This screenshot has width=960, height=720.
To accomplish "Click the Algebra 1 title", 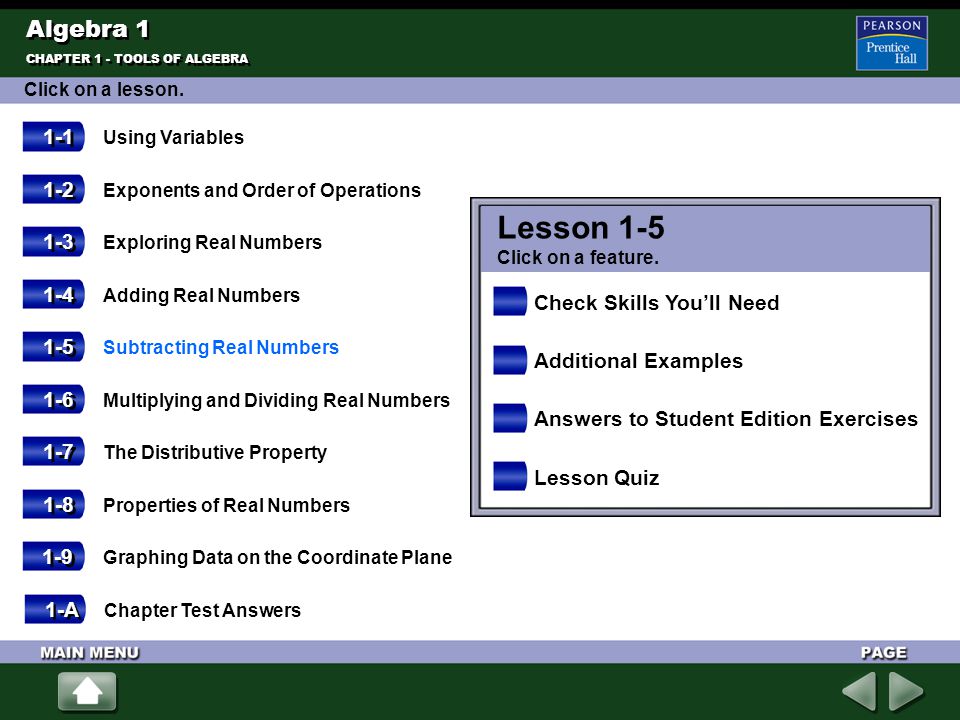I will 88,29.
